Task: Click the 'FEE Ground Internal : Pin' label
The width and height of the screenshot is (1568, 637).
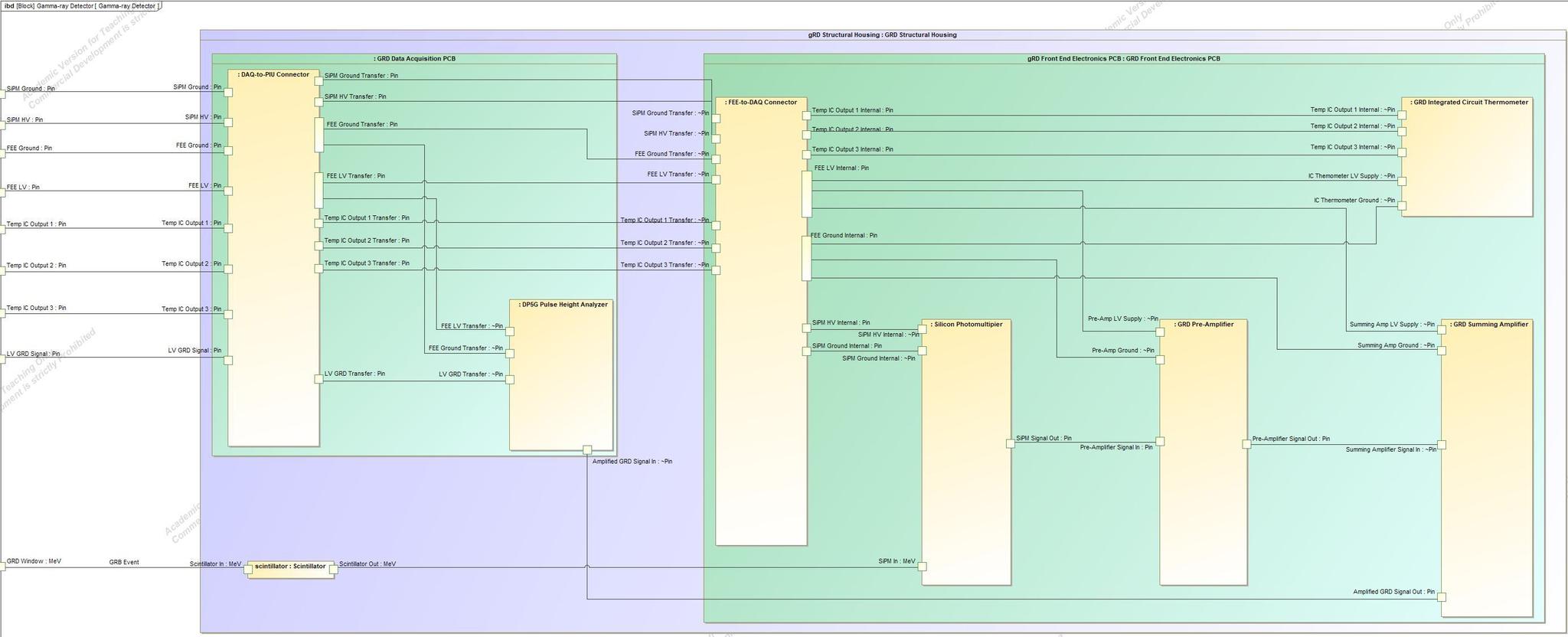Action: (x=844, y=236)
